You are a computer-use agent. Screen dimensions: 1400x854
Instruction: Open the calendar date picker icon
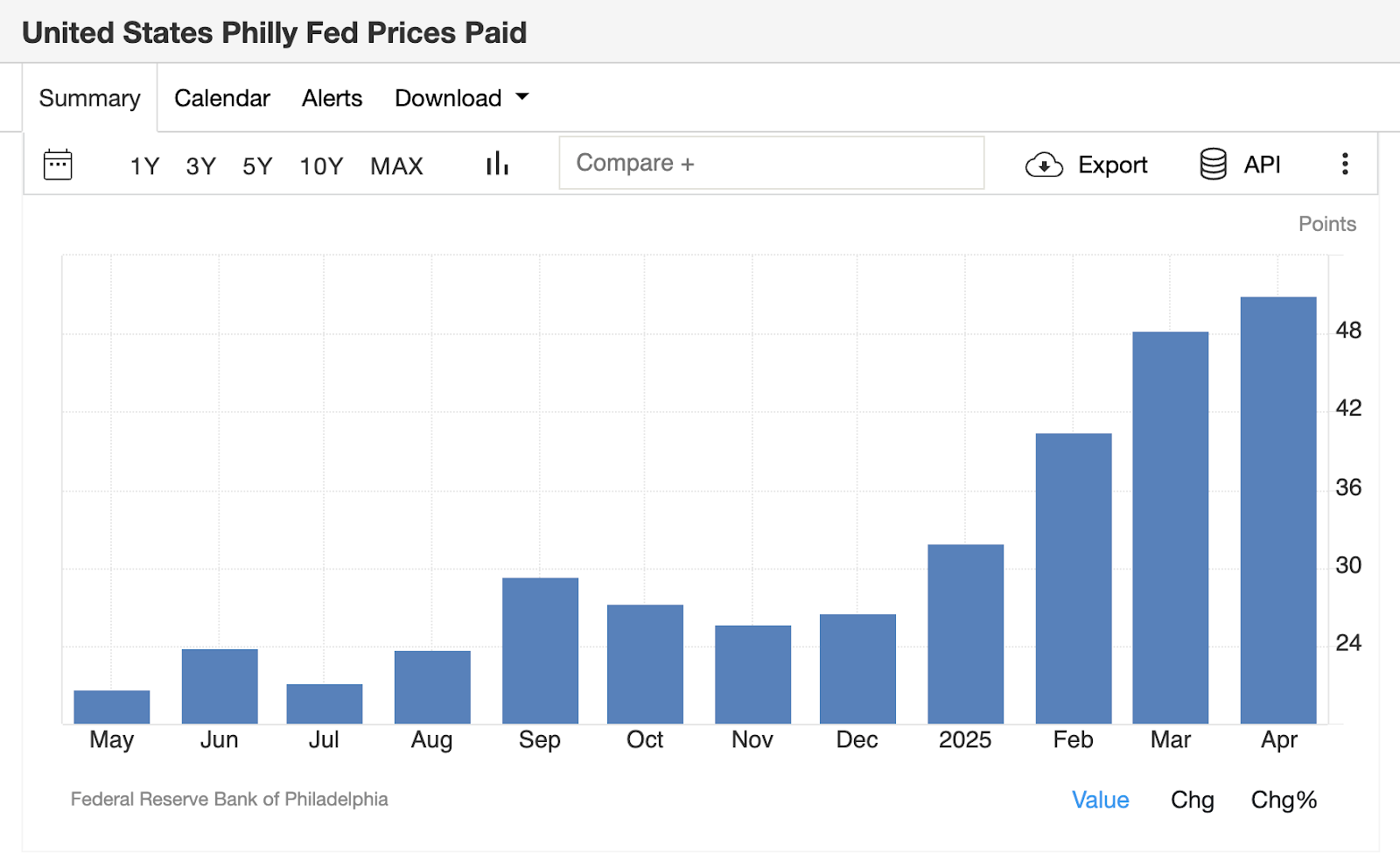click(x=58, y=164)
